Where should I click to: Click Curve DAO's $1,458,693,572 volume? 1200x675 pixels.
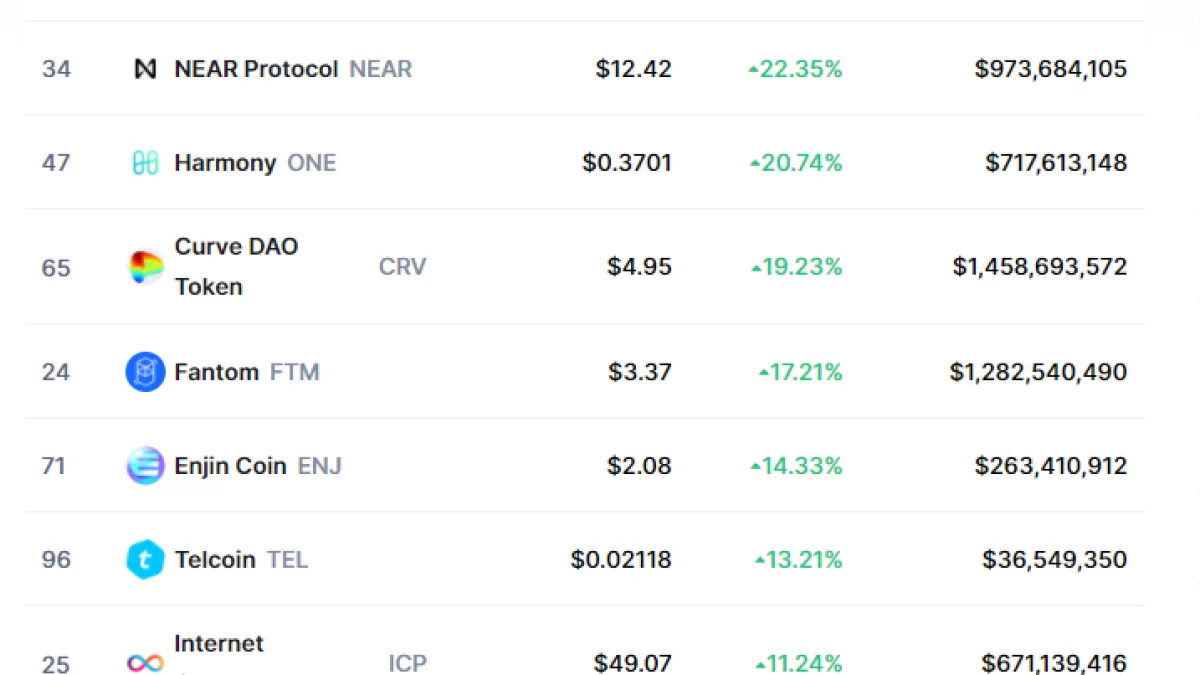pos(1040,267)
